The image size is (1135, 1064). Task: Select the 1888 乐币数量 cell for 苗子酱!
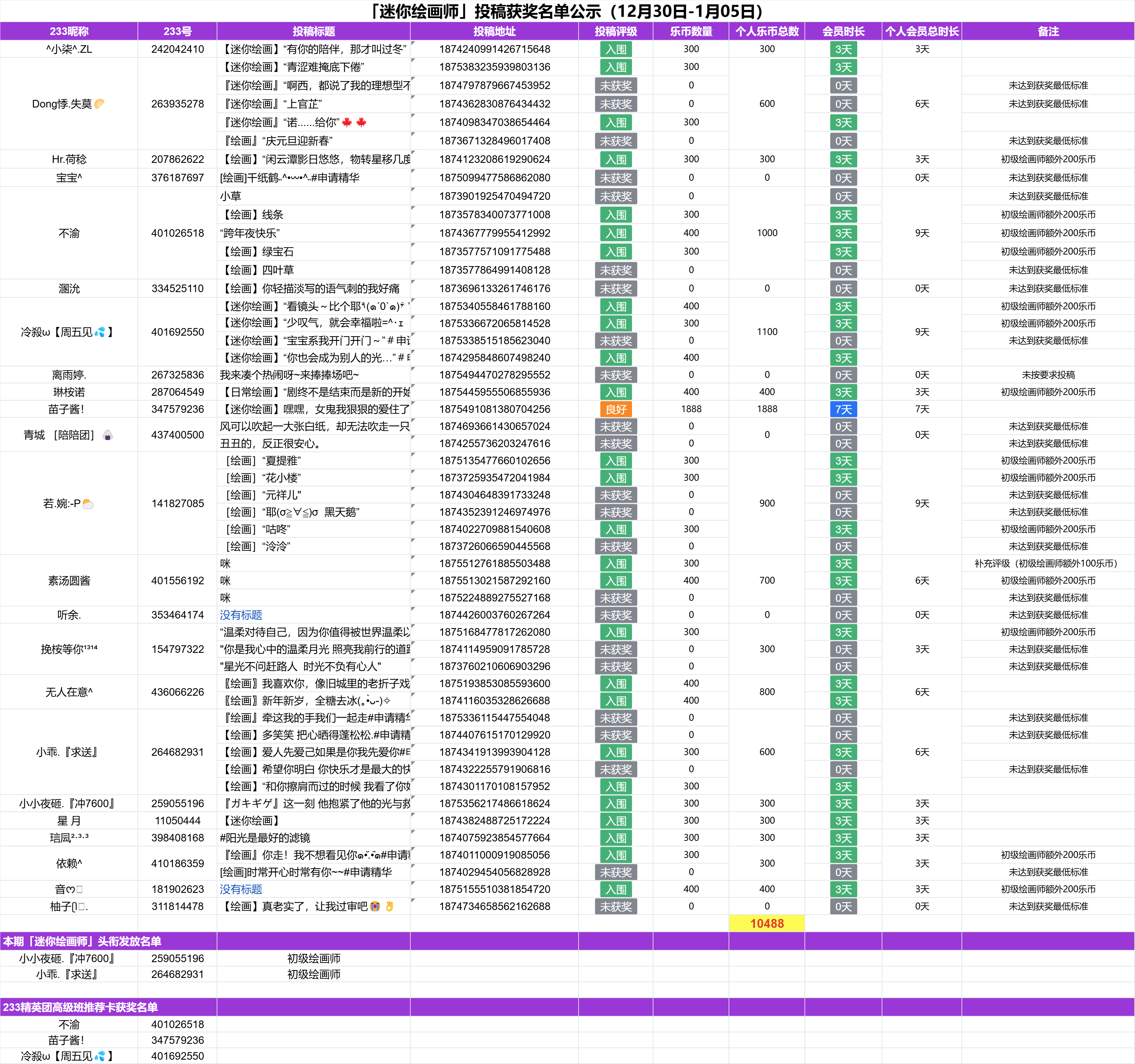691,409
